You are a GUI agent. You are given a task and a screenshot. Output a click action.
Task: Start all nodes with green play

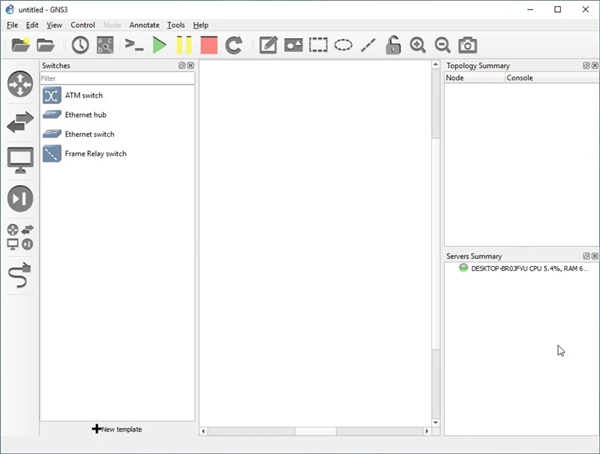pyautogui.click(x=159, y=45)
